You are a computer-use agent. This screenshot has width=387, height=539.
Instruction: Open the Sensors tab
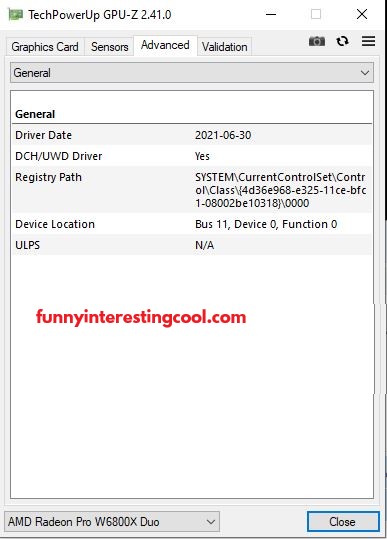click(110, 47)
